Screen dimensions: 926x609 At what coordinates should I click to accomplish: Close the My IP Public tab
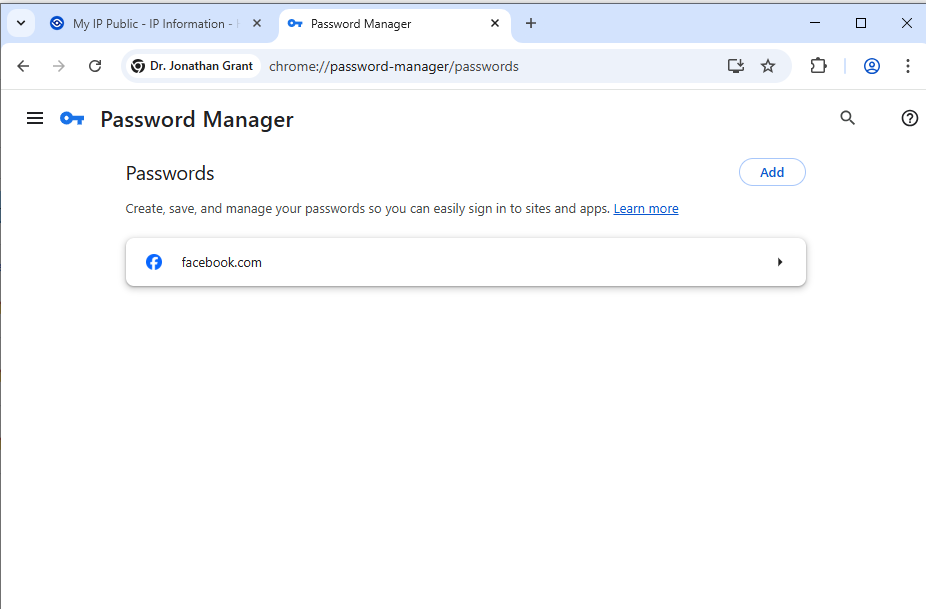(258, 24)
